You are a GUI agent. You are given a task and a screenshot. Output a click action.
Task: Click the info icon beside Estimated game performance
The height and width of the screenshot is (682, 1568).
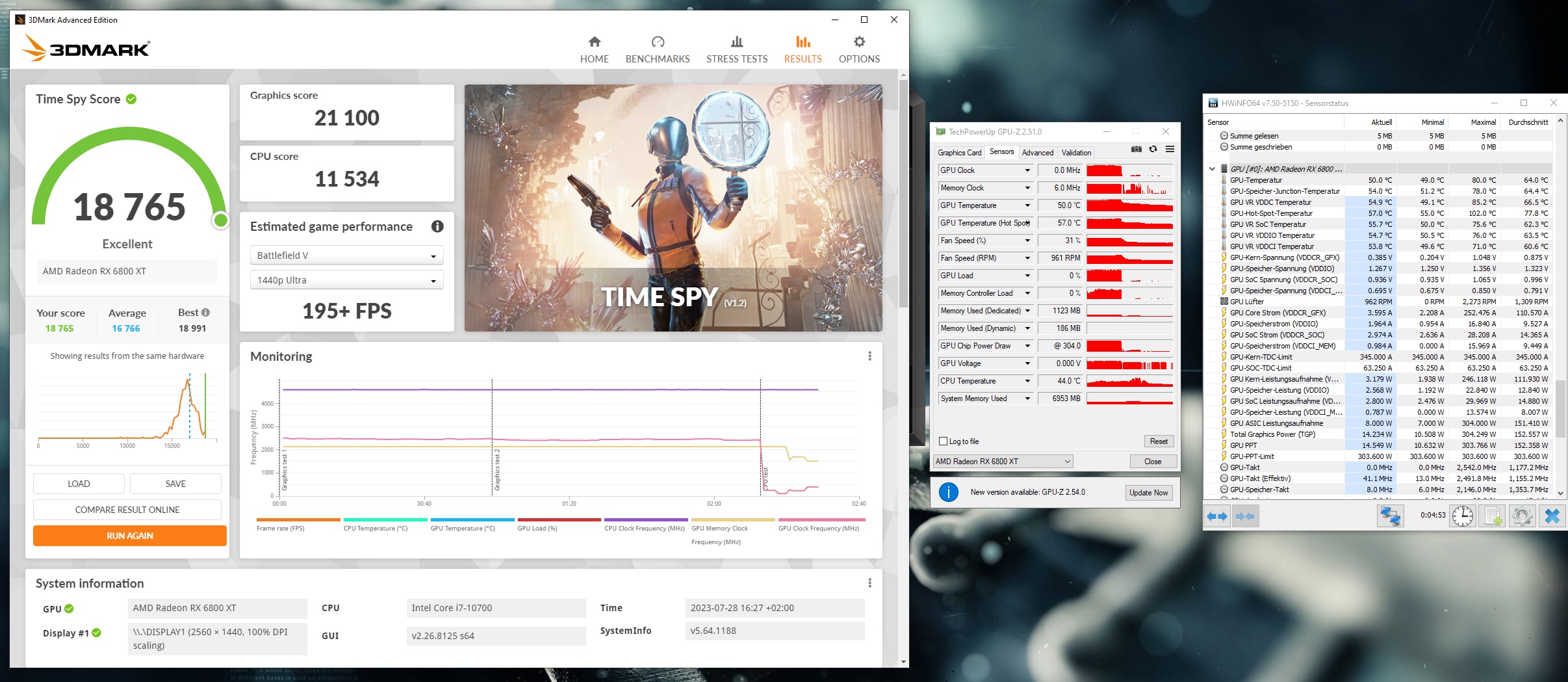[437, 226]
